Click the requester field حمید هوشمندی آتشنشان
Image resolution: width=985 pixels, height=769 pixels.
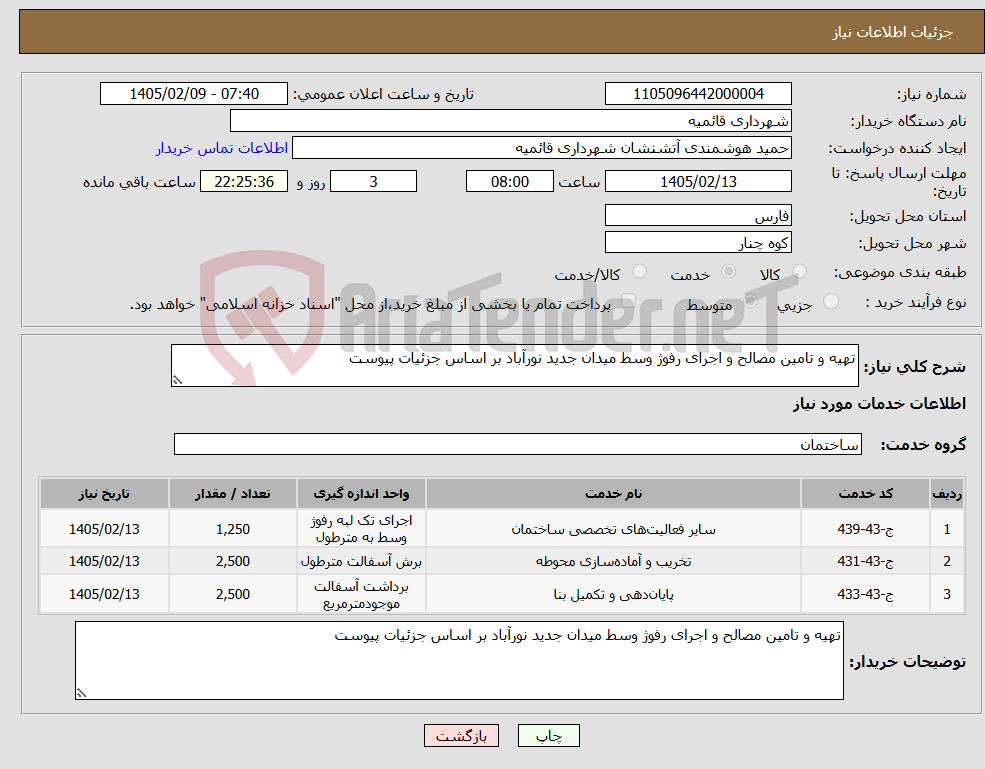[541, 148]
